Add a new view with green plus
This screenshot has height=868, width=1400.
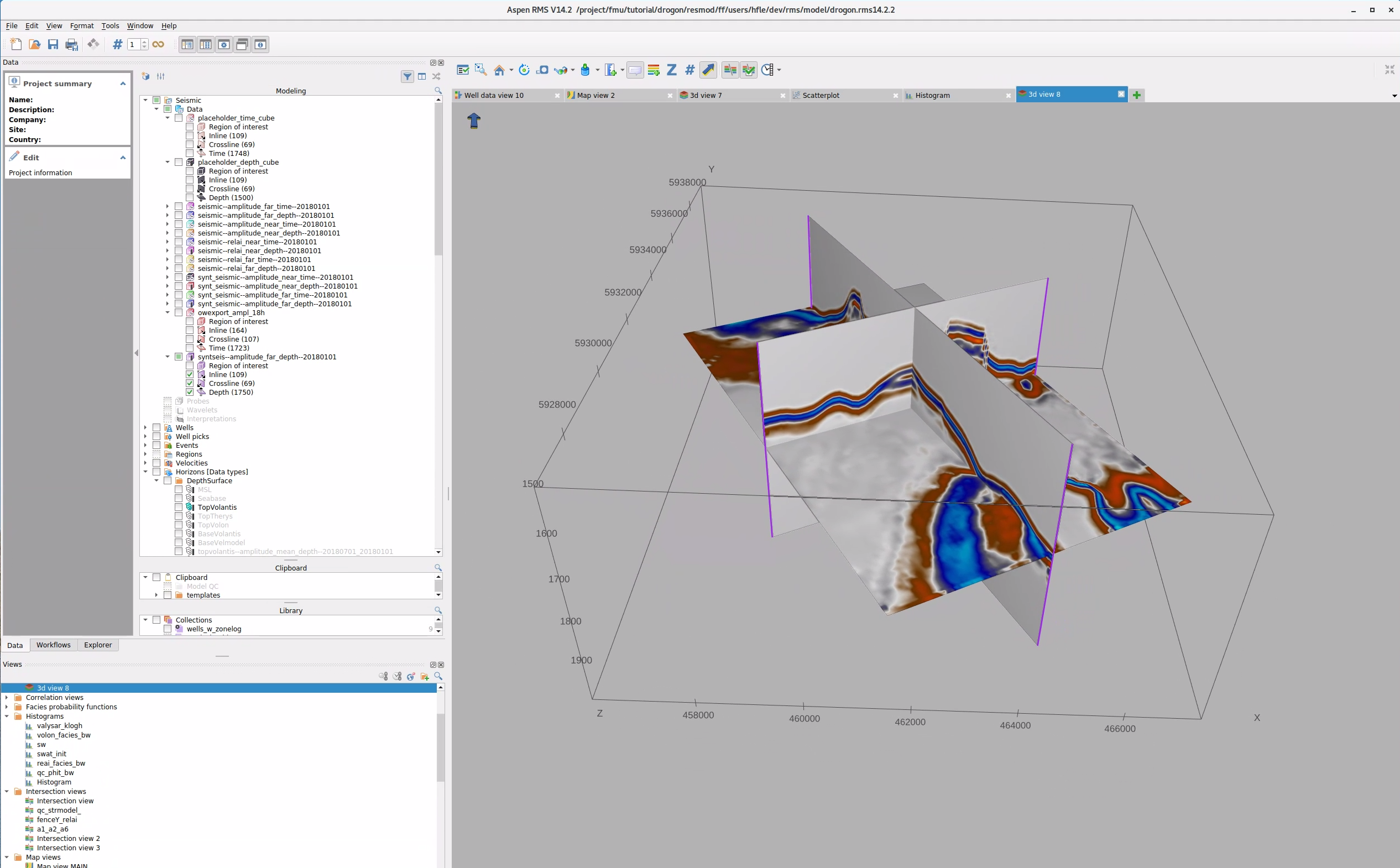point(1136,95)
